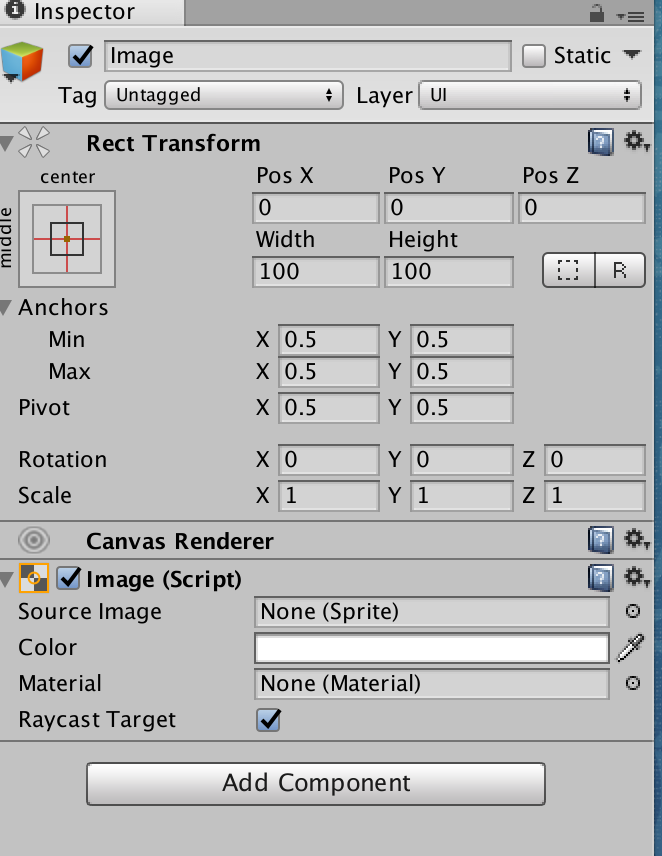
Task: Open the GameObject icon dropdown arrow
Action: (10, 79)
